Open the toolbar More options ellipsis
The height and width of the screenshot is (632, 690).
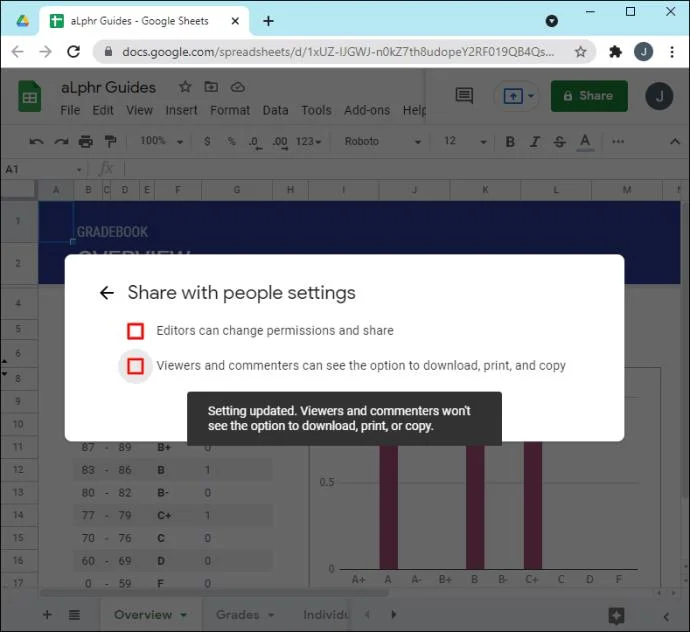[618, 141]
